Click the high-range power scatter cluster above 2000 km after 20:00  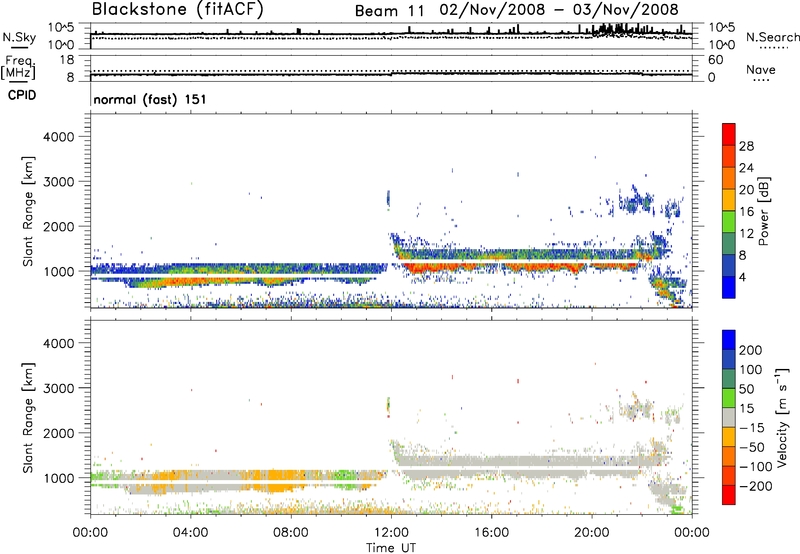pyautogui.click(x=635, y=199)
